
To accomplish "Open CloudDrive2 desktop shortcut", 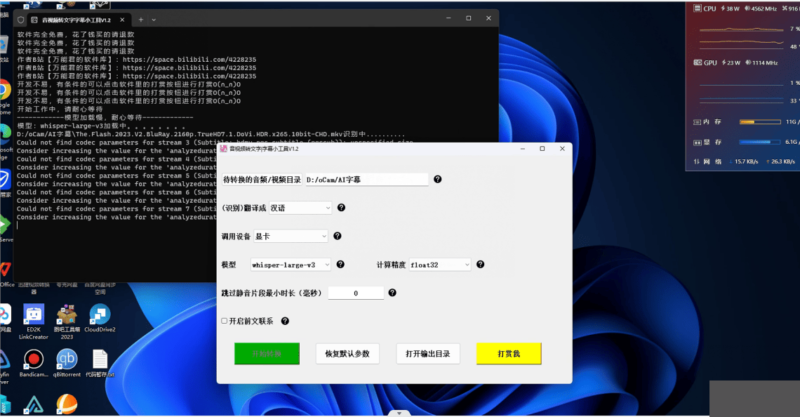I will (100, 319).
